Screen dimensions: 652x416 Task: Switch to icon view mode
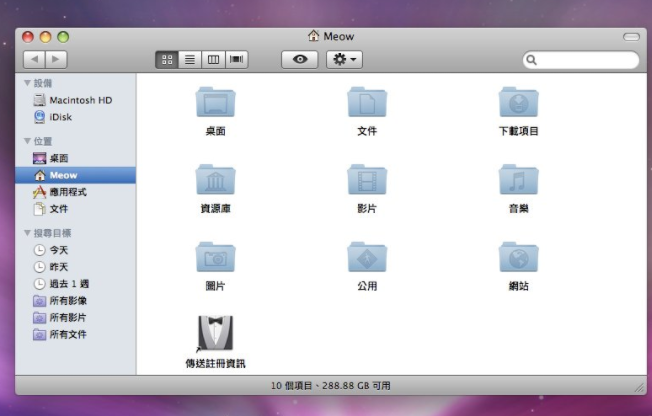click(x=167, y=60)
